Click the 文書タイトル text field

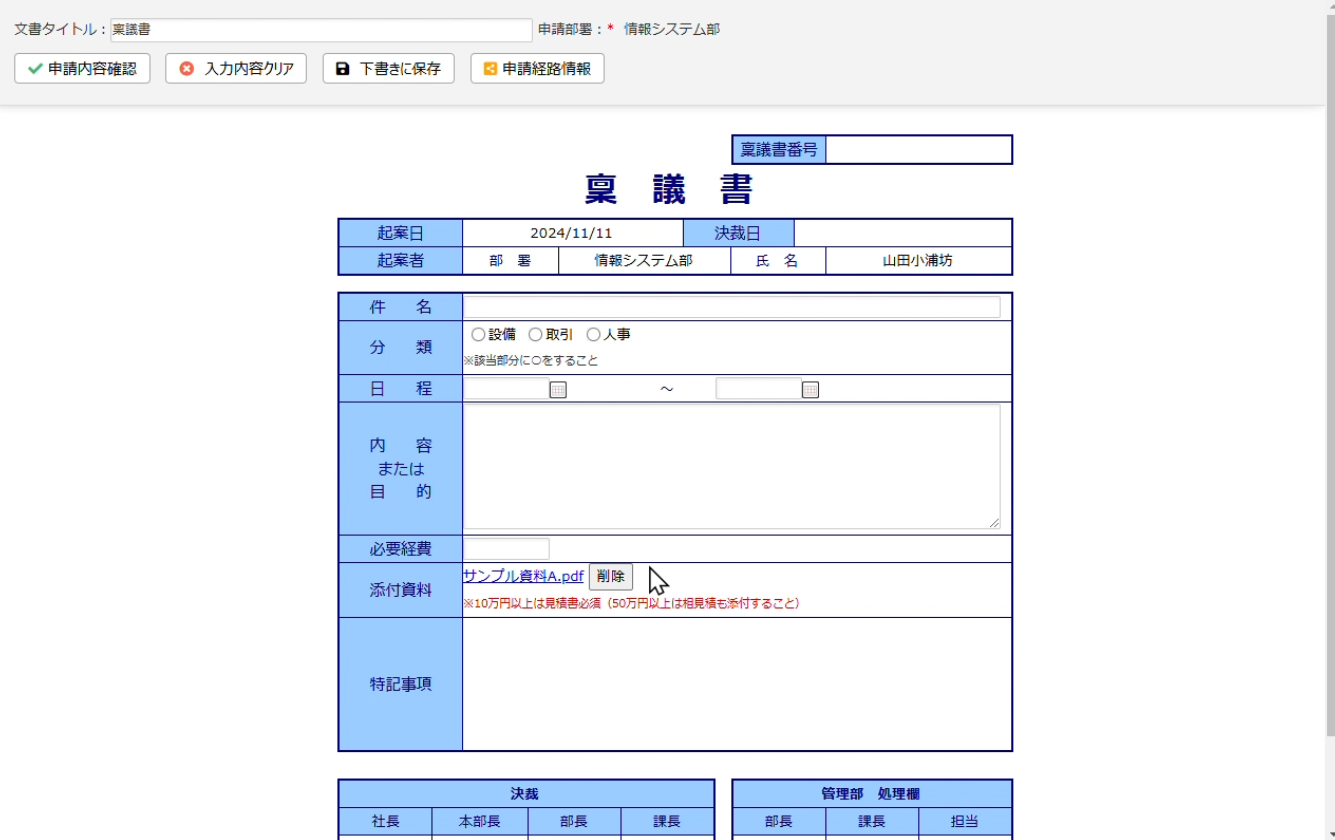pos(320,30)
